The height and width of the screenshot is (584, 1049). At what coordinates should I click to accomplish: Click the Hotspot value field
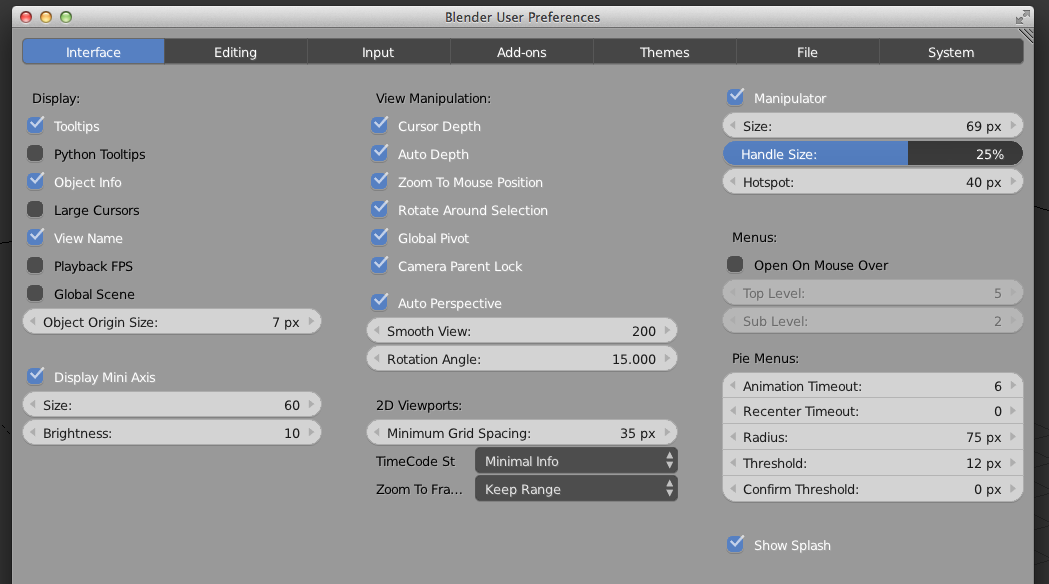click(872, 182)
